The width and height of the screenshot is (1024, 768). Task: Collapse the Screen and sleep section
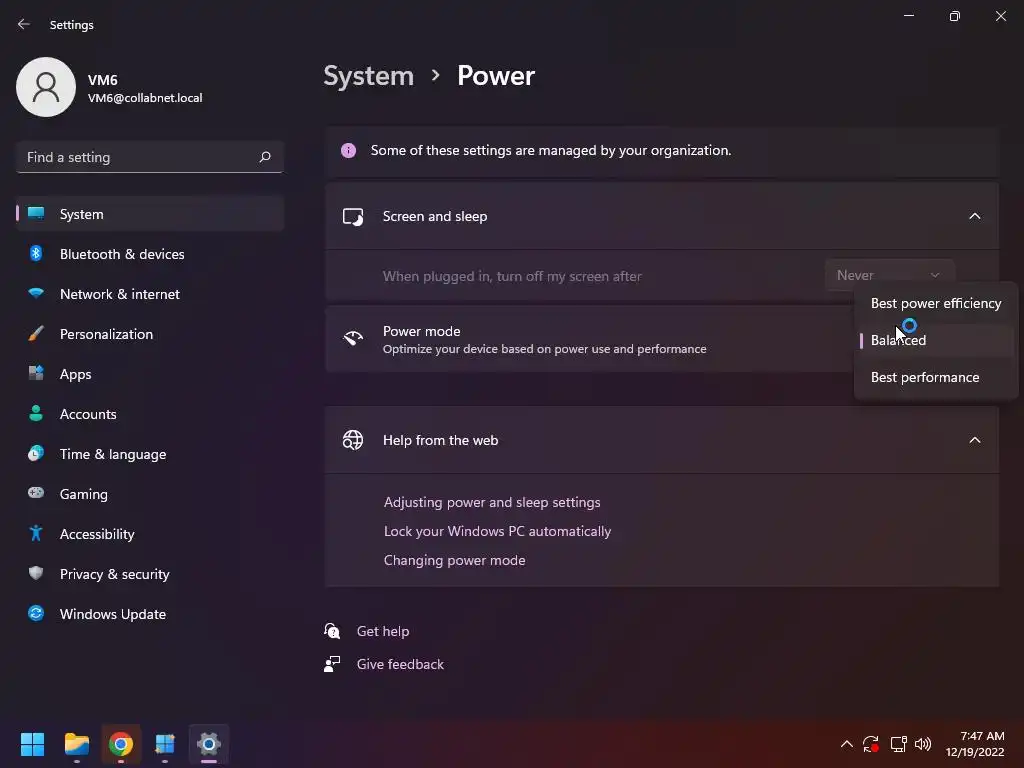pyautogui.click(x=974, y=216)
